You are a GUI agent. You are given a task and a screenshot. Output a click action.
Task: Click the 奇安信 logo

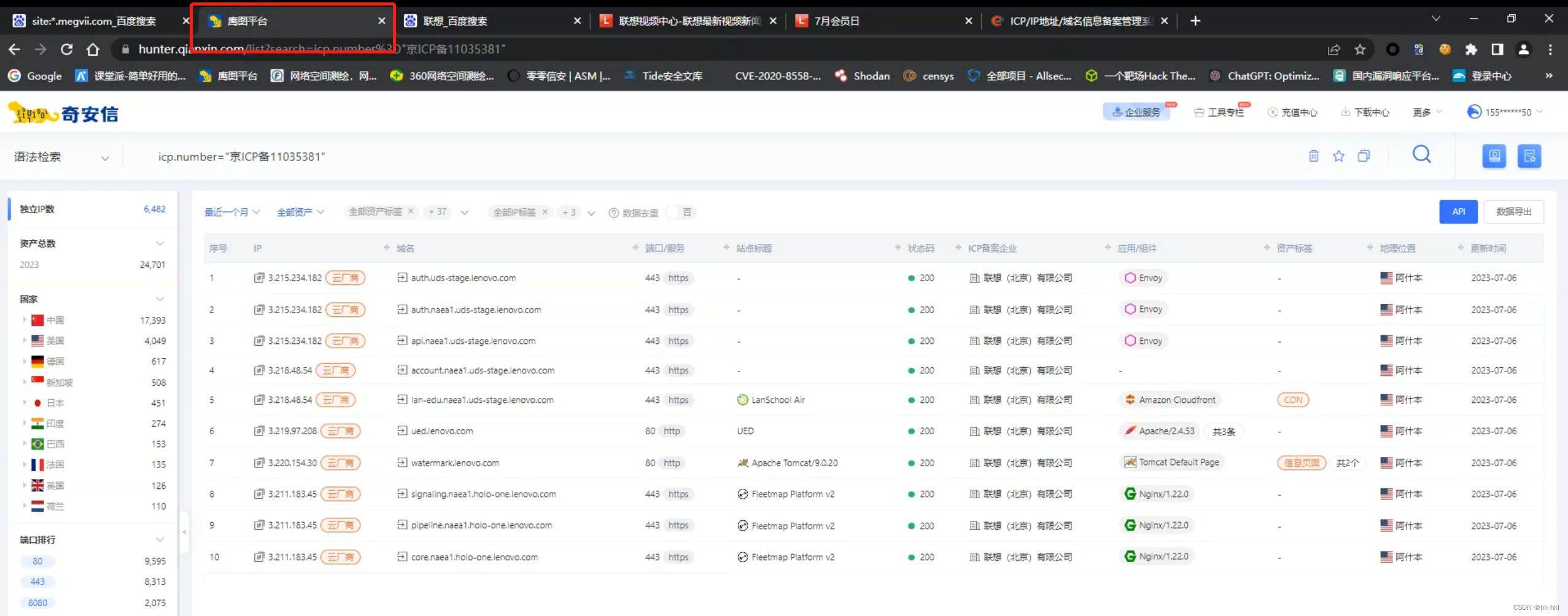(63, 114)
